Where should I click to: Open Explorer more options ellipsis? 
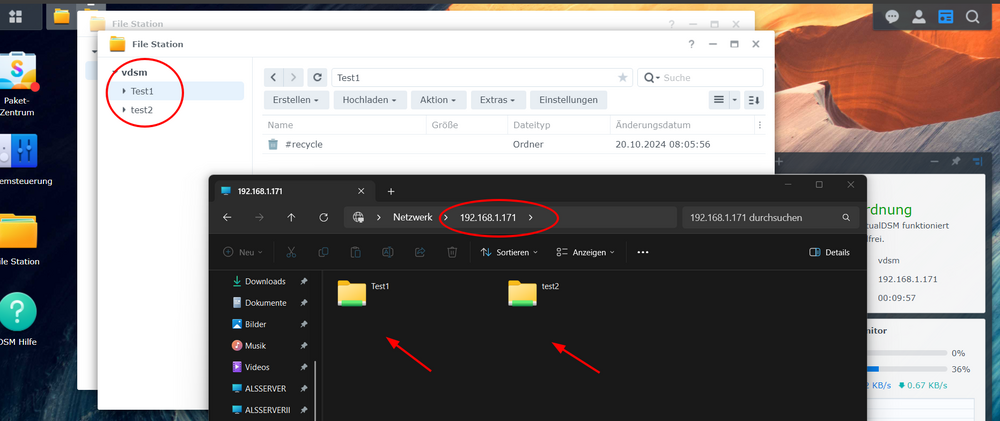pyautogui.click(x=643, y=252)
